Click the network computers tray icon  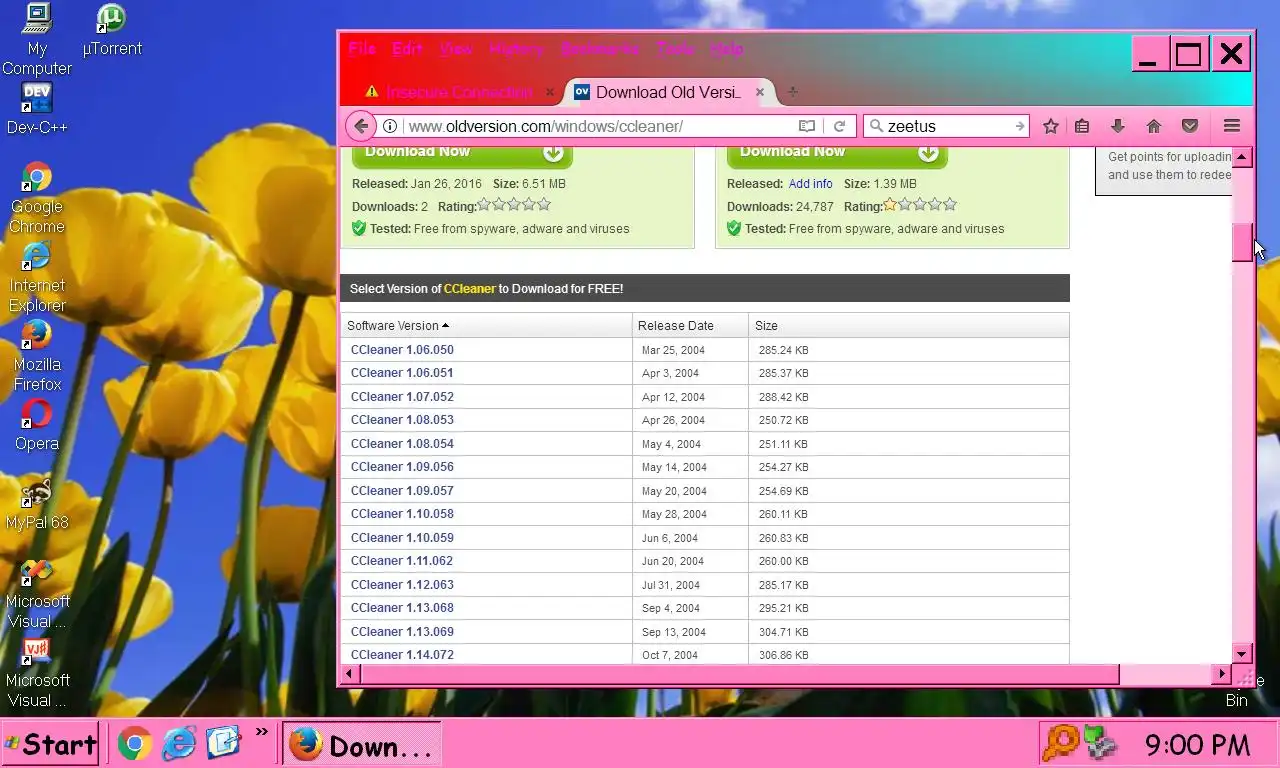1100,744
